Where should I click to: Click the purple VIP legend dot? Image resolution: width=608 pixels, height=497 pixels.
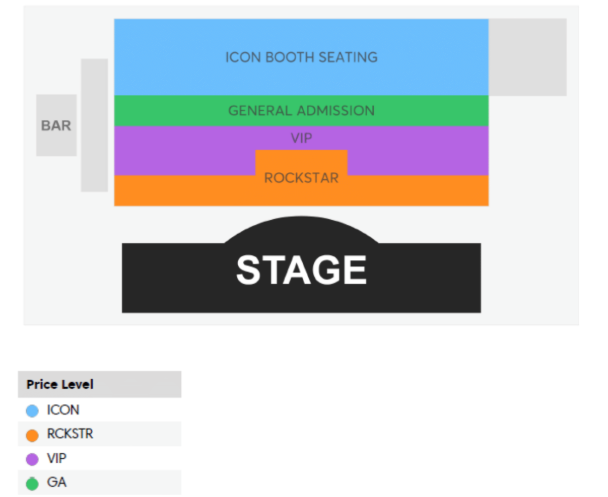tap(32, 458)
